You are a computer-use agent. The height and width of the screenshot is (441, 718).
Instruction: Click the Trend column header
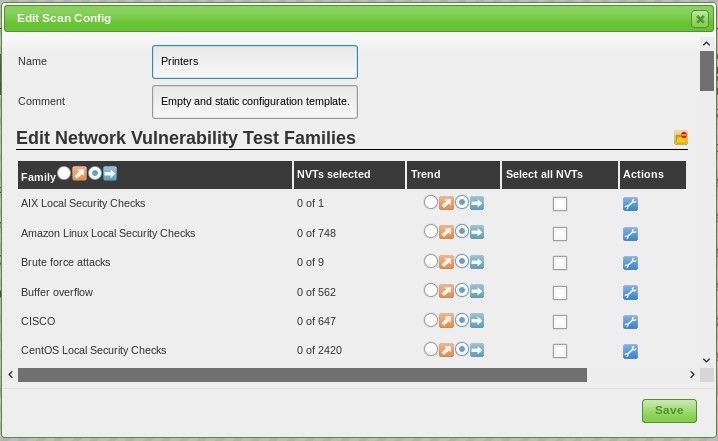click(453, 174)
